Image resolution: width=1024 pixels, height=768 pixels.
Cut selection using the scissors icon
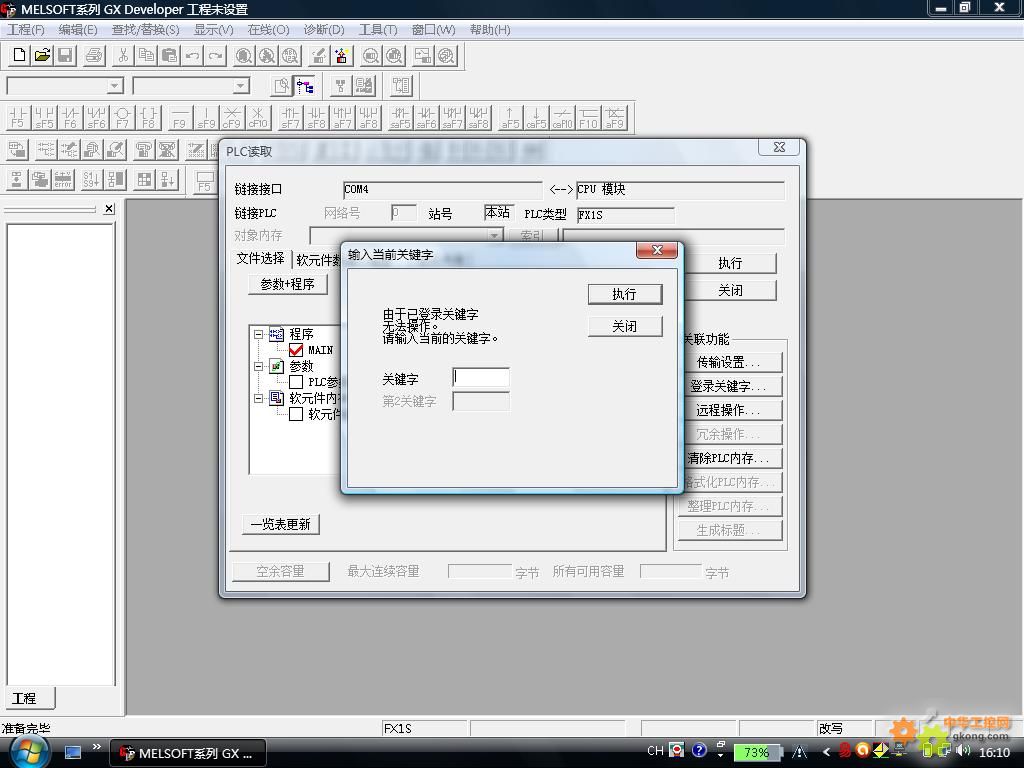coord(123,56)
